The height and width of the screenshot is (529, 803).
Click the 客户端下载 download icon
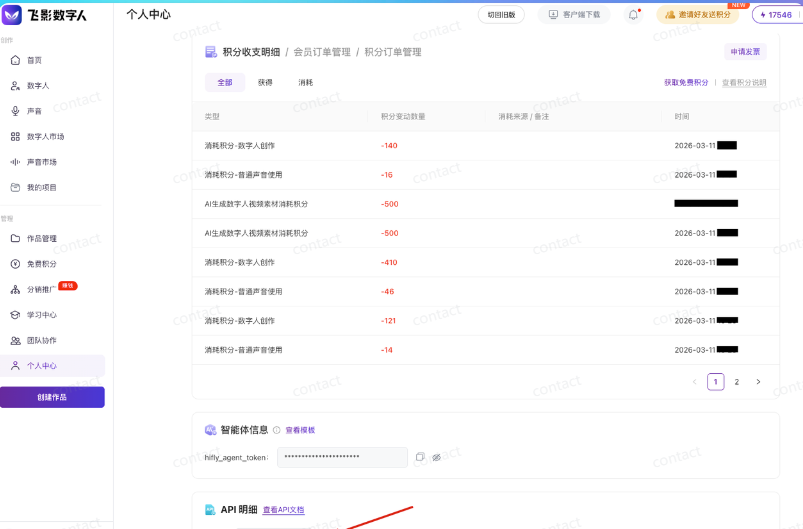tap(553, 15)
